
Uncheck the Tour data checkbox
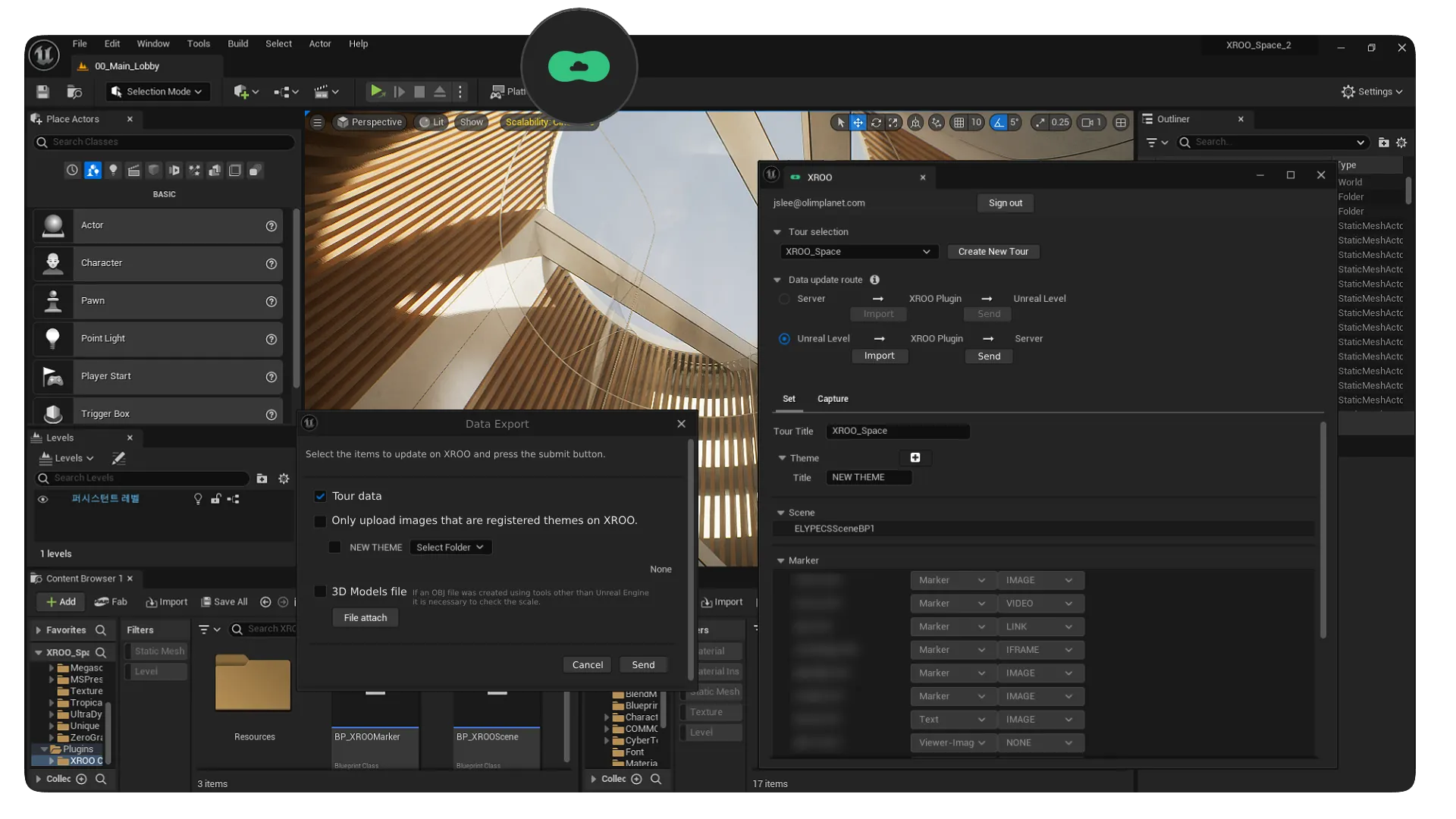tap(320, 496)
